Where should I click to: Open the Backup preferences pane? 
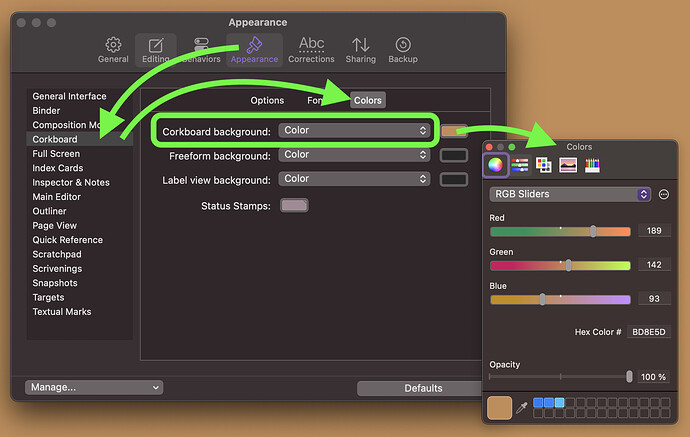click(403, 50)
